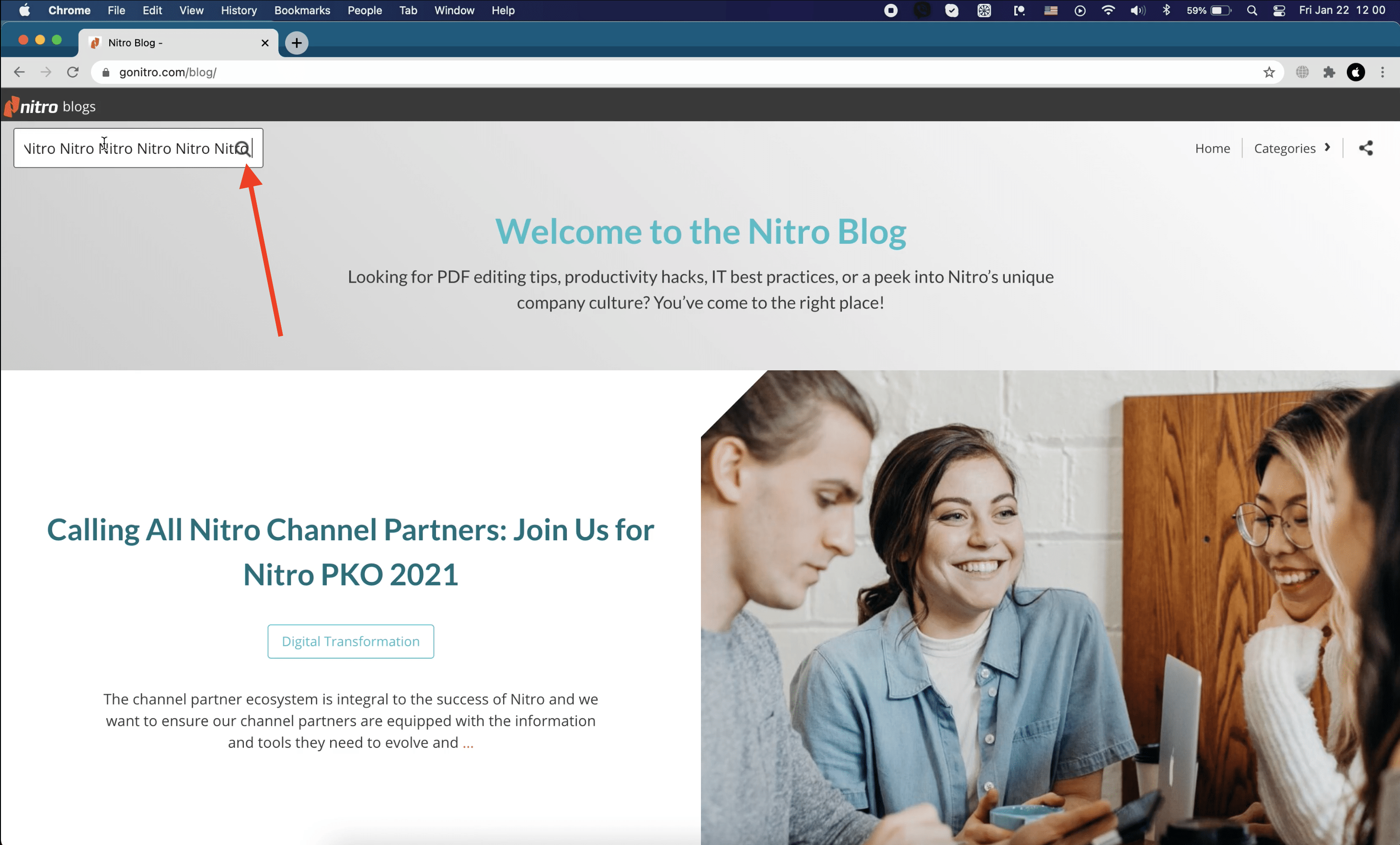Open Chrome three-dot menu
The height and width of the screenshot is (845, 1400).
tap(1382, 72)
